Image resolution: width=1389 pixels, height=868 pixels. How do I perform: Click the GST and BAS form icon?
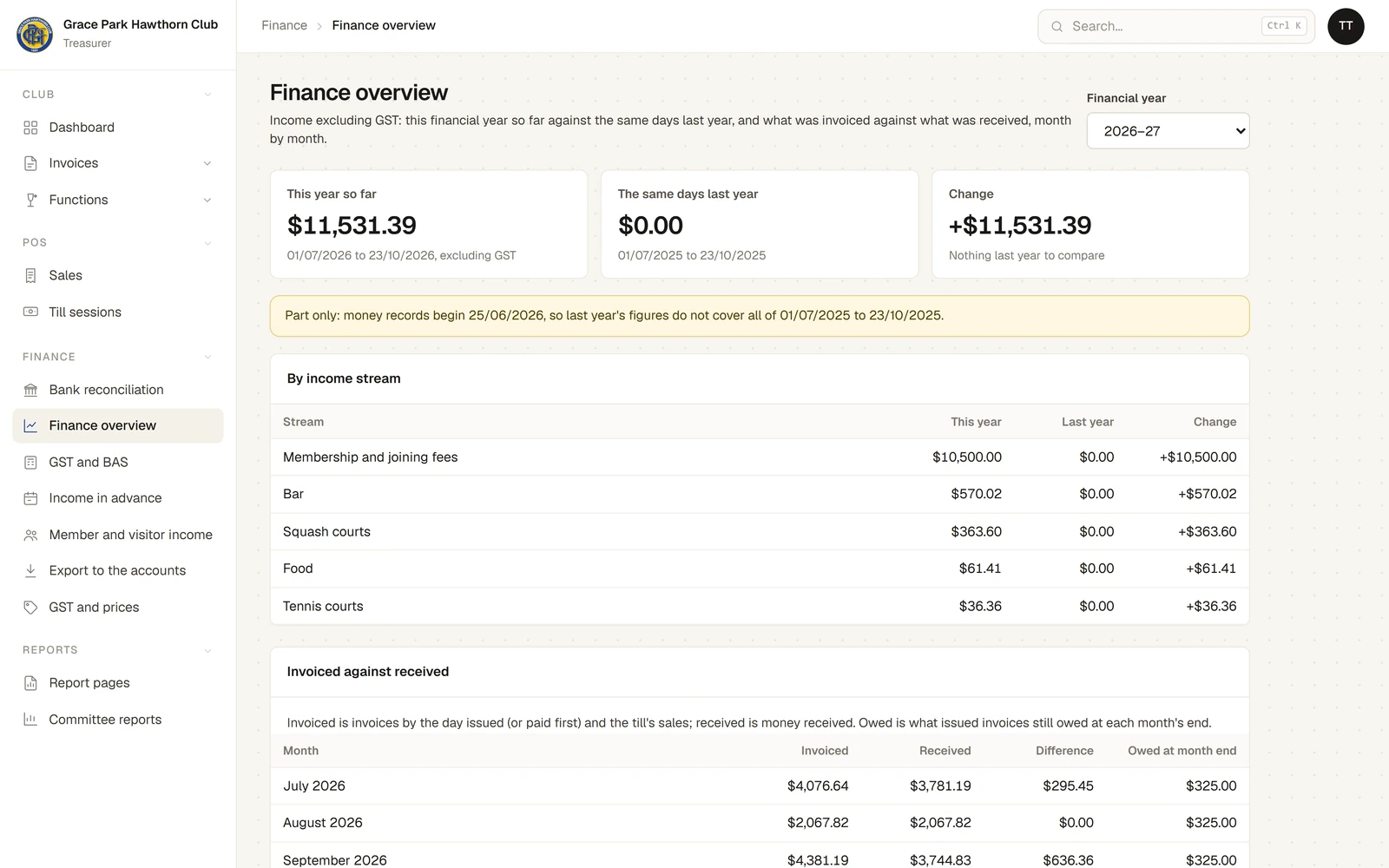coord(30,462)
